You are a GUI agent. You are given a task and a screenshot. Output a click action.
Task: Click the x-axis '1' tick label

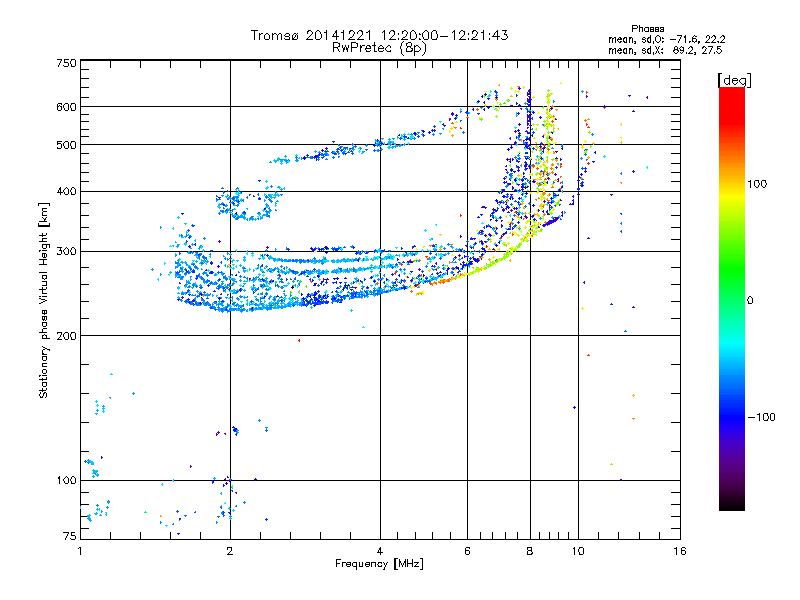coord(80,551)
